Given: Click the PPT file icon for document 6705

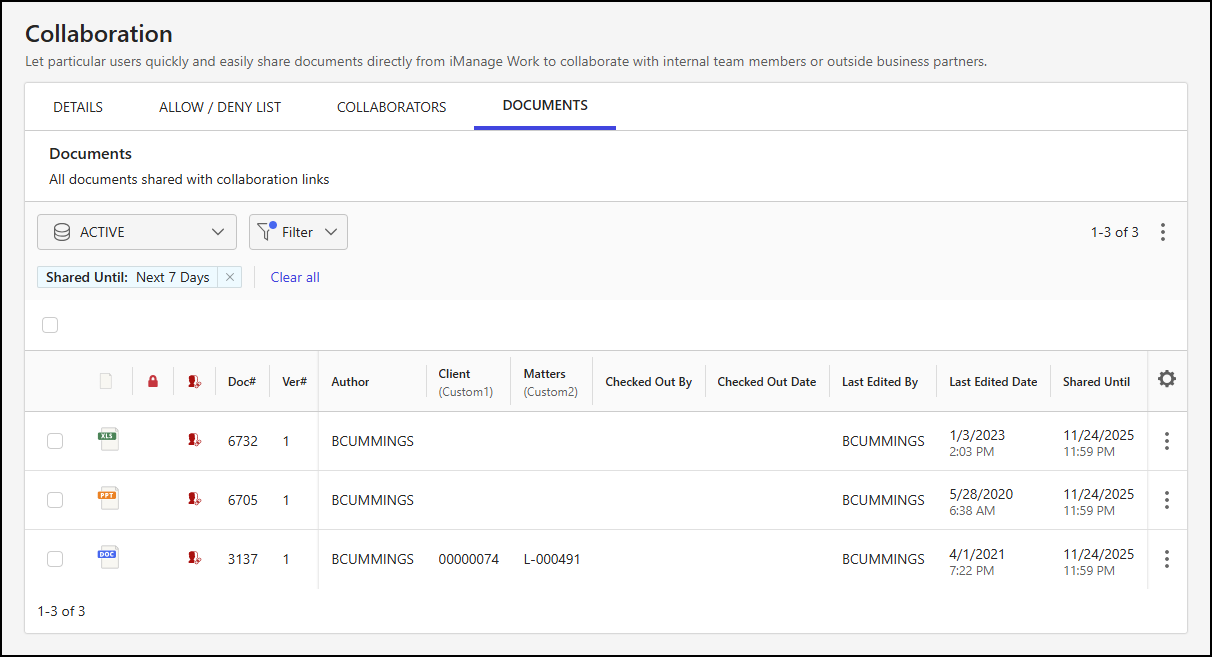Looking at the screenshot, I should (x=108, y=497).
